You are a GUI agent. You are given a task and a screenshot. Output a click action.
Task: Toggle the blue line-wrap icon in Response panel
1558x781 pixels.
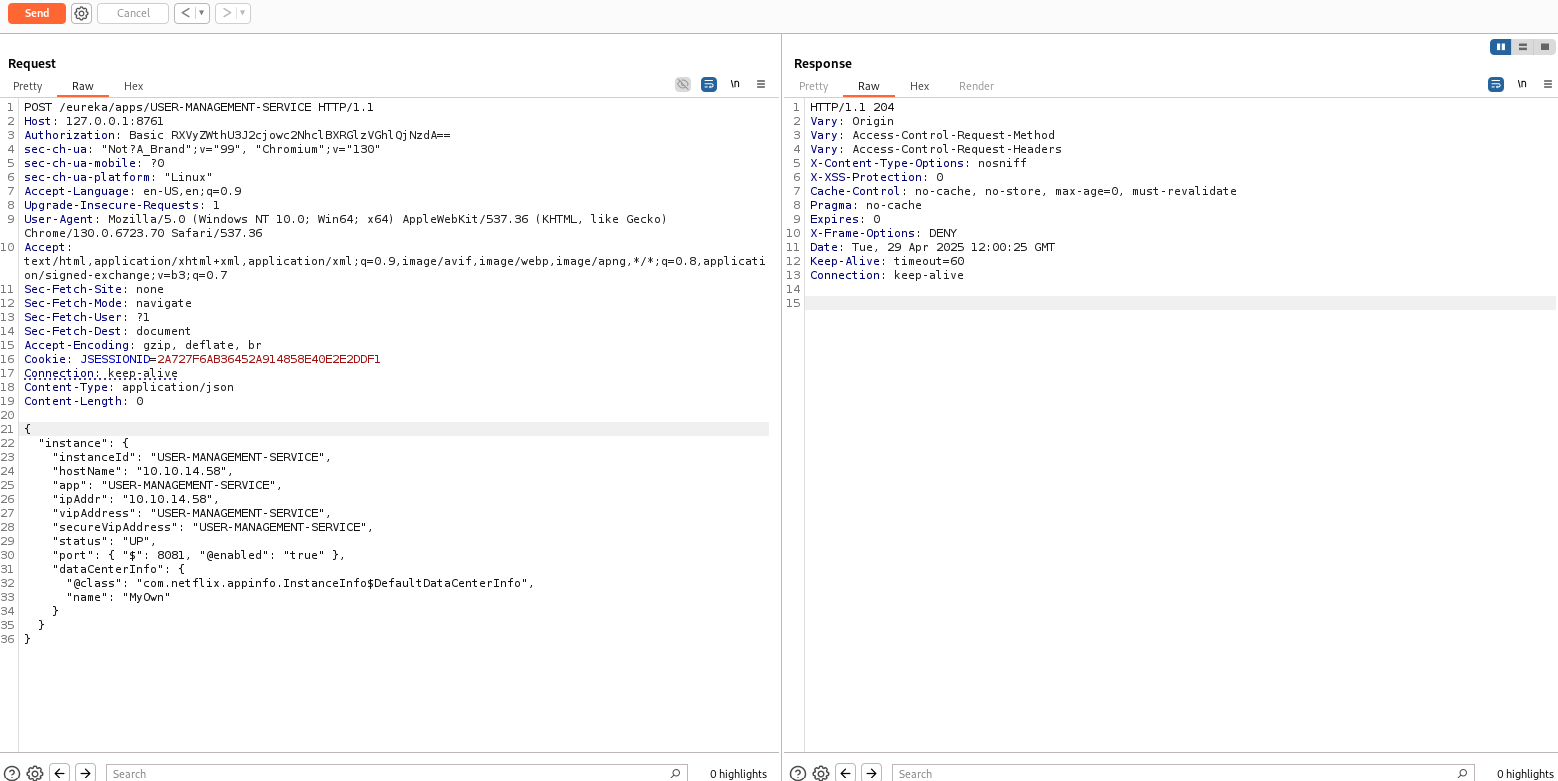[1496, 84]
